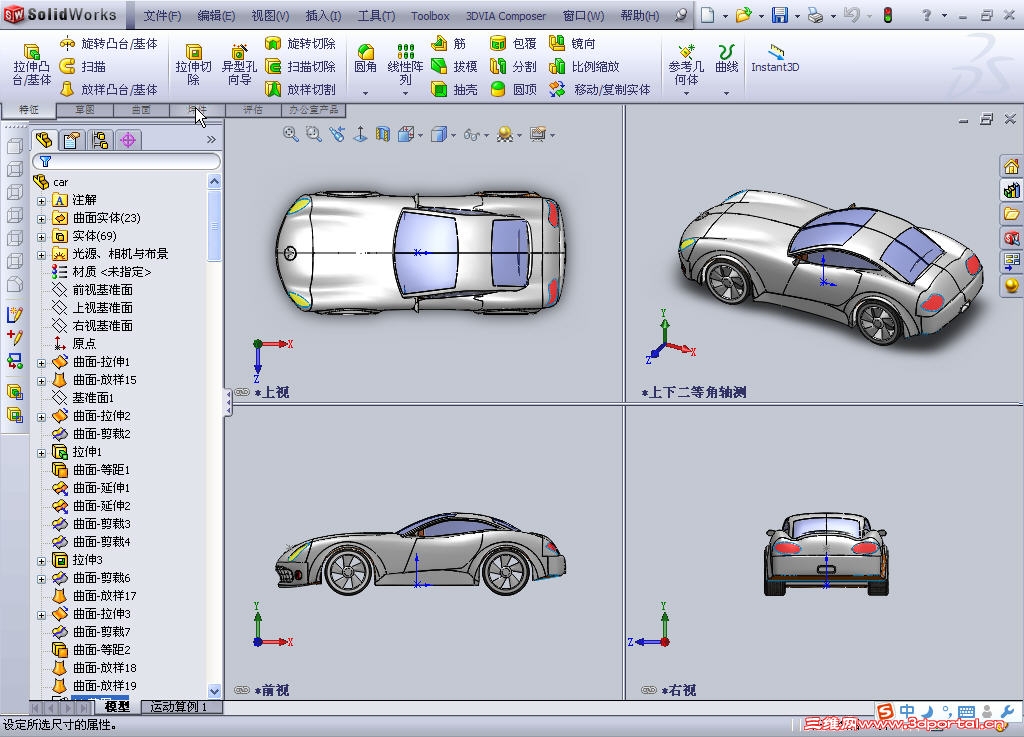Toggle the Section View icon

coord(383,134)
